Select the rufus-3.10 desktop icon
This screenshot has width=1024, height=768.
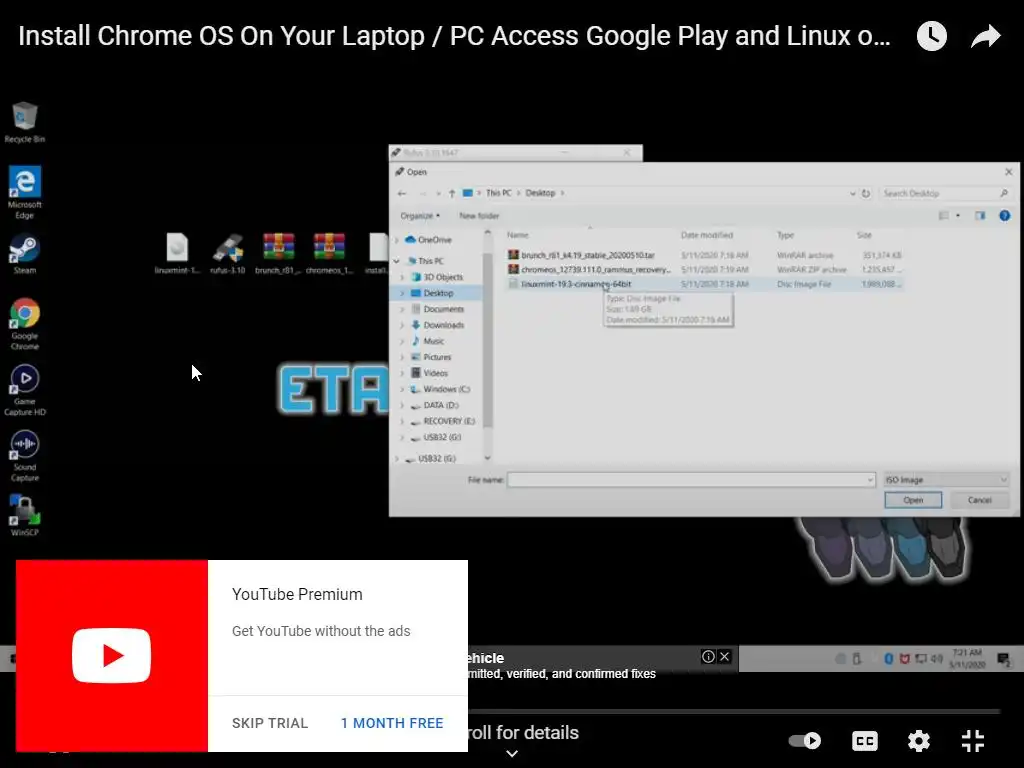(228, 253)
